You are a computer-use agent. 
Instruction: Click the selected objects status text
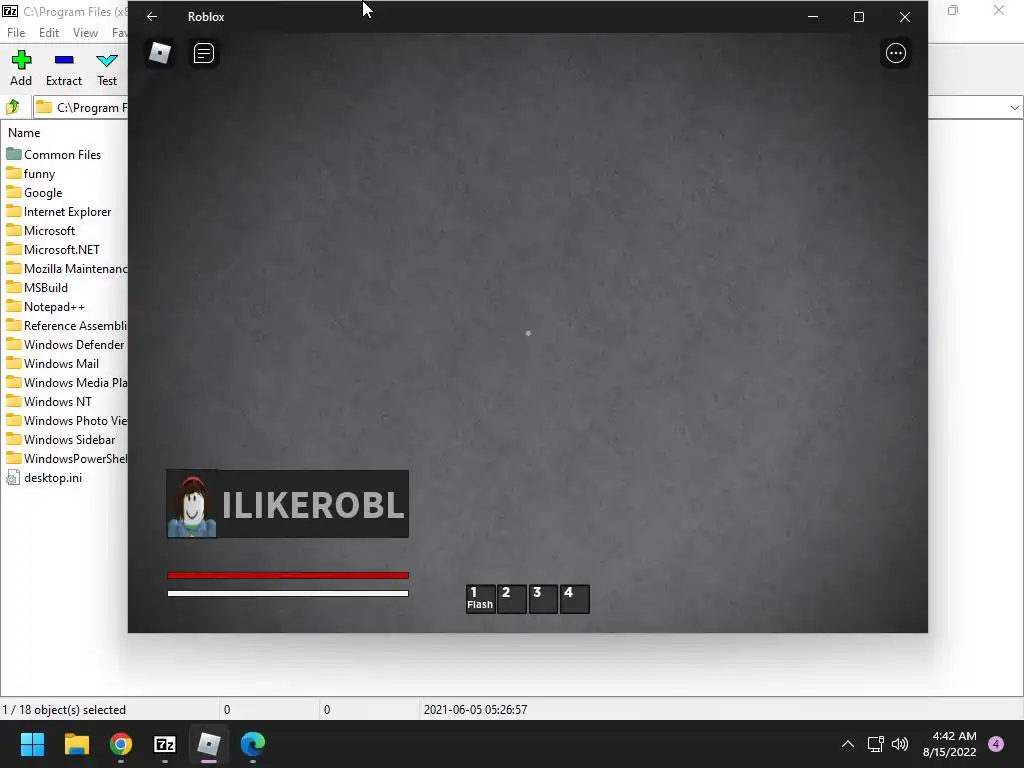[64, 710]
